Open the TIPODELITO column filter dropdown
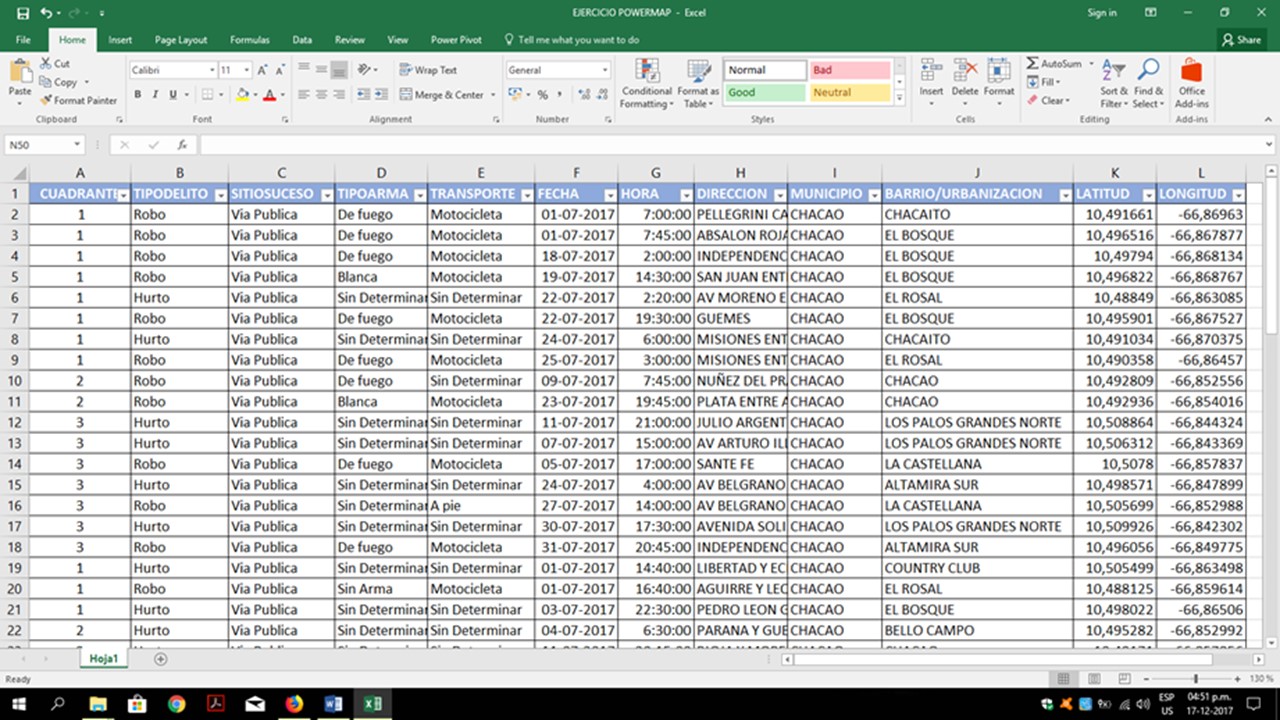 point(220,194)
